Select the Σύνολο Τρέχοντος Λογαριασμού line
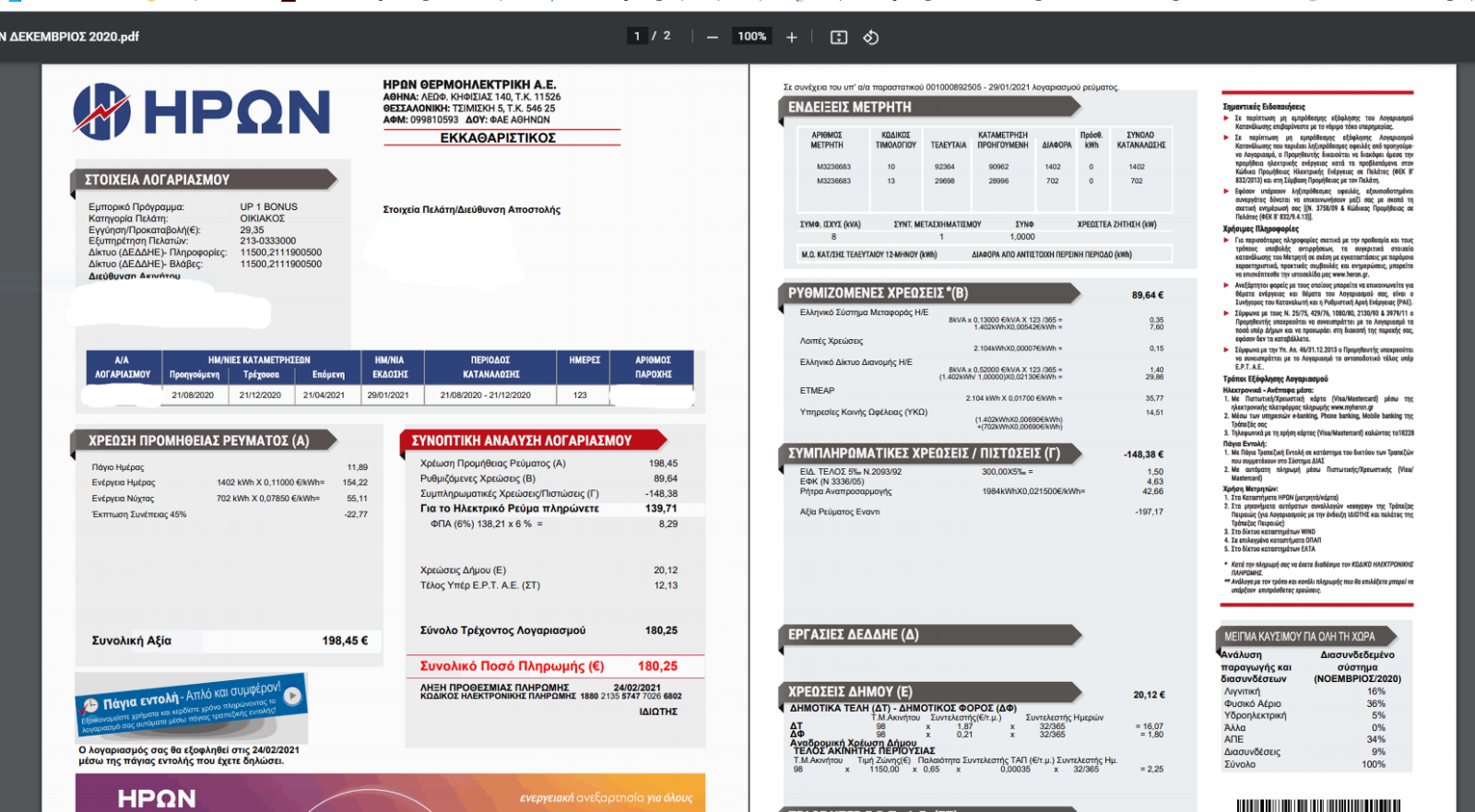 click(x=549, y=630)
